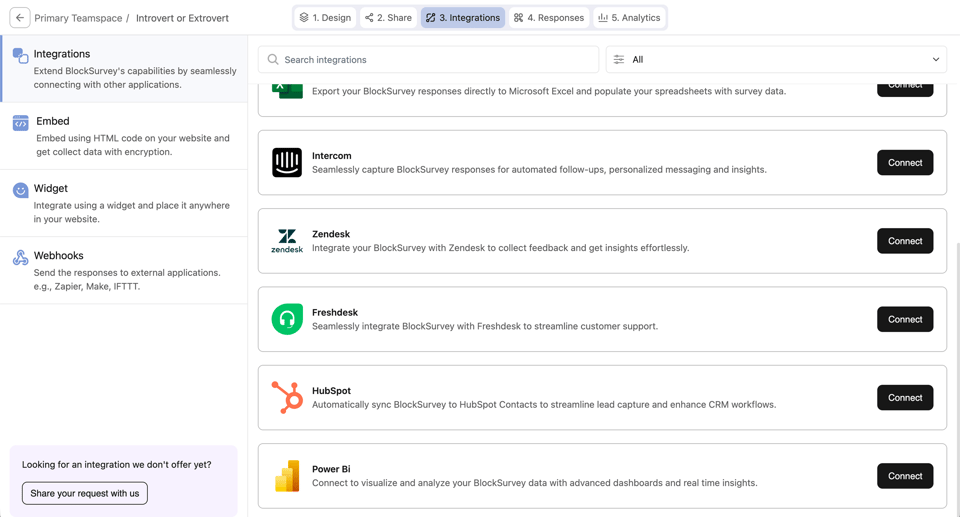This screenshot has width=960, height=517.
Task: Click the back arrow button
Action: point(20,18)
